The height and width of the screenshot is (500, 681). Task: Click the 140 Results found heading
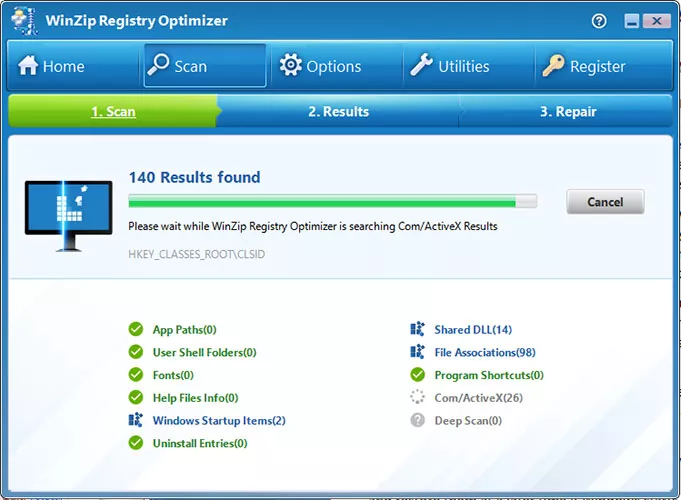(x=195, y=177)
